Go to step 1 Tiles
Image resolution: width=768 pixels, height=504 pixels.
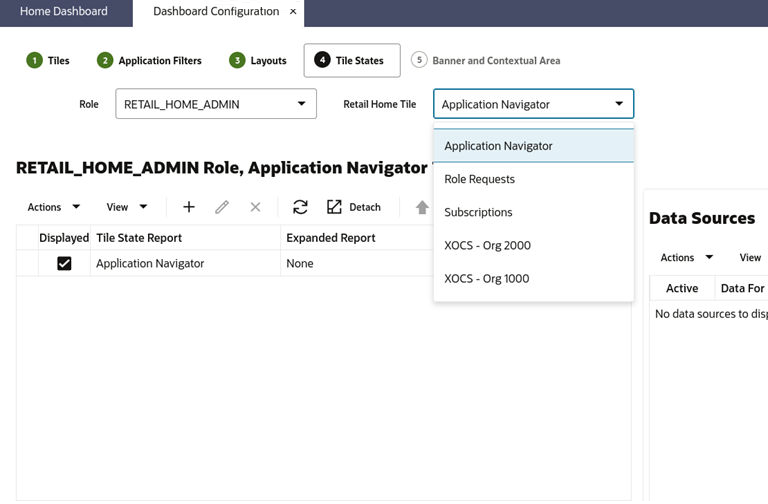pyautogui.click(x=48, y=61)
